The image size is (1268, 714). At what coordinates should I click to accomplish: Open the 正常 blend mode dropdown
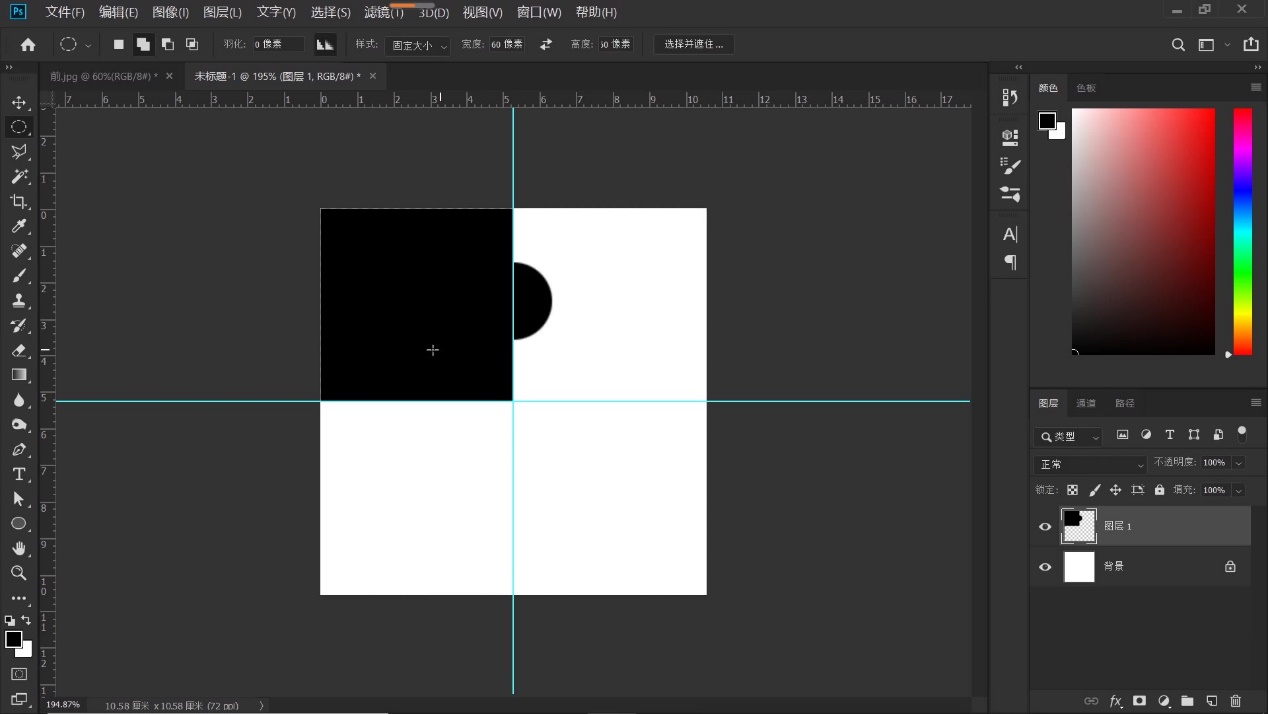pyautogui.click(x=1090, y=464)
